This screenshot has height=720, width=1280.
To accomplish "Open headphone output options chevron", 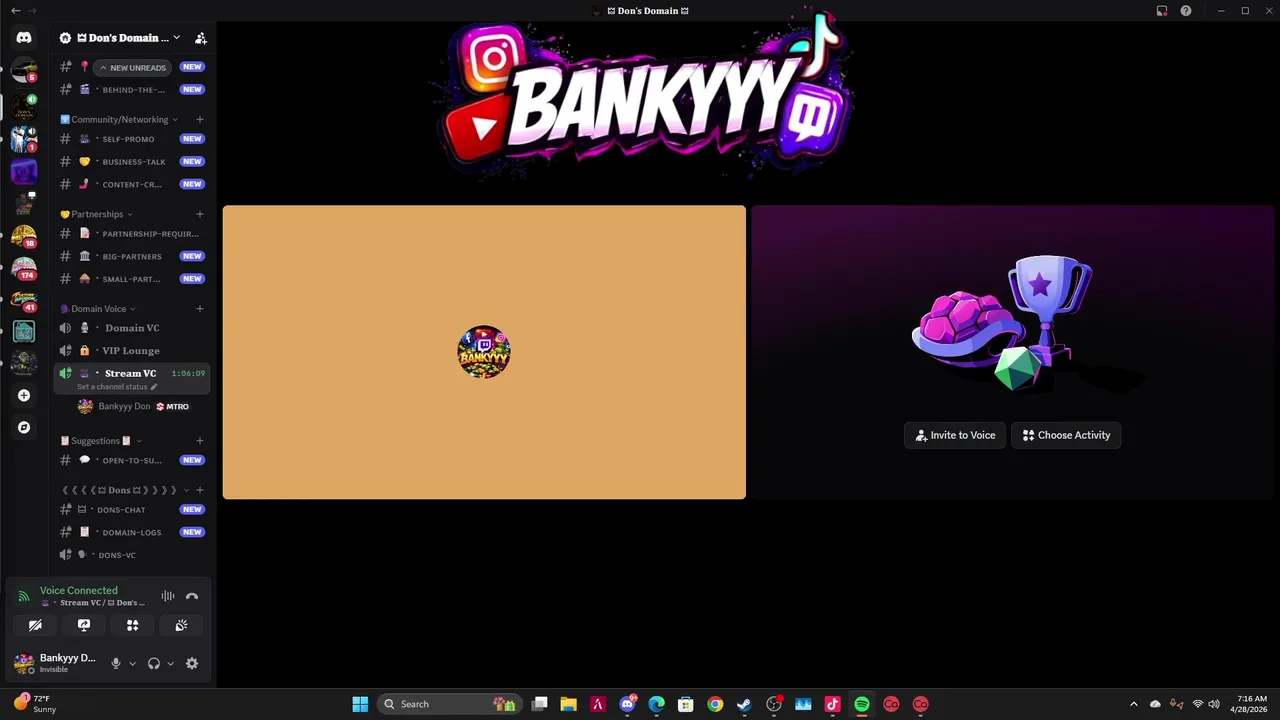I will (x=170, y=663).
